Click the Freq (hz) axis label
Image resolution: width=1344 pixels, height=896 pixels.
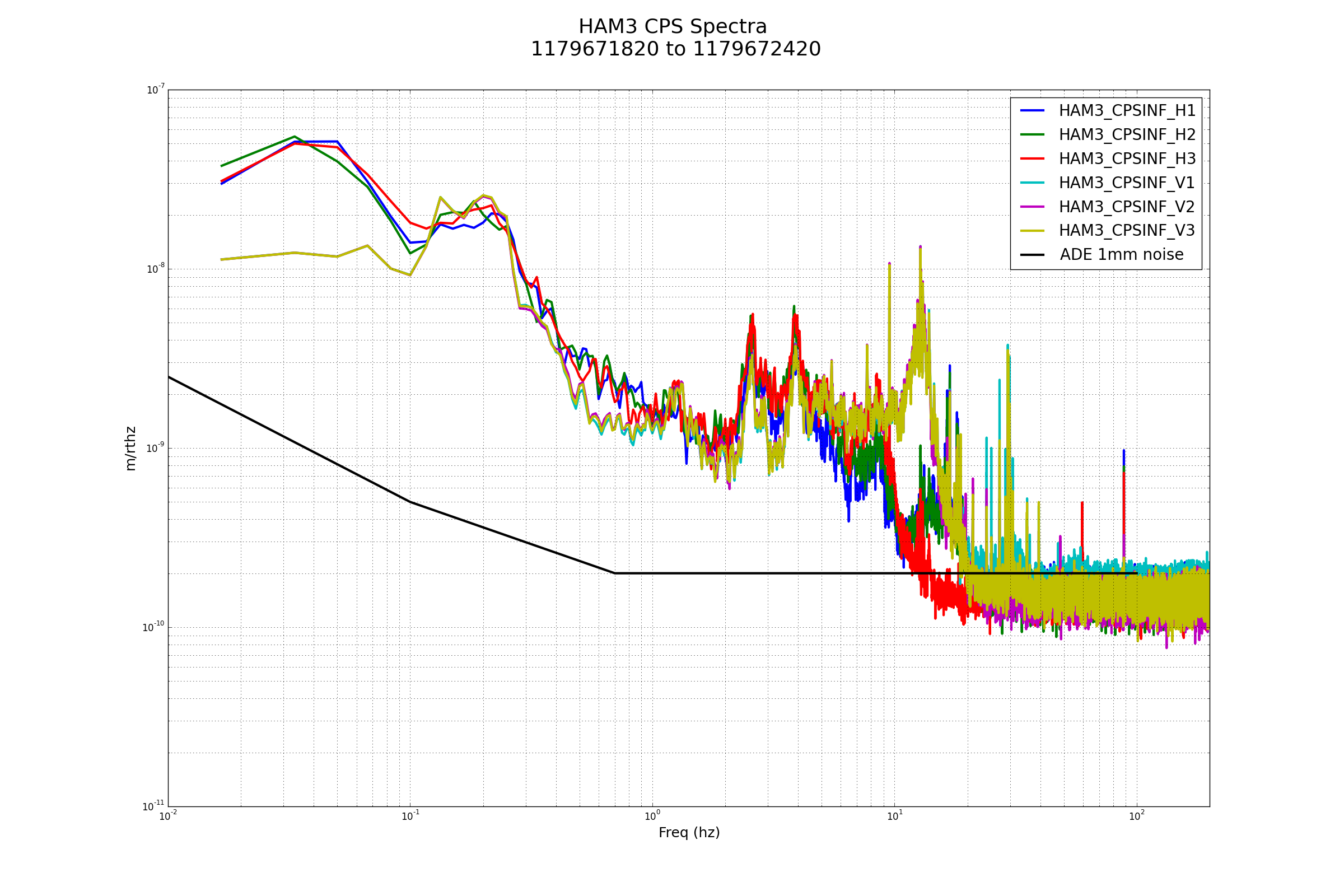click(689, 833)
